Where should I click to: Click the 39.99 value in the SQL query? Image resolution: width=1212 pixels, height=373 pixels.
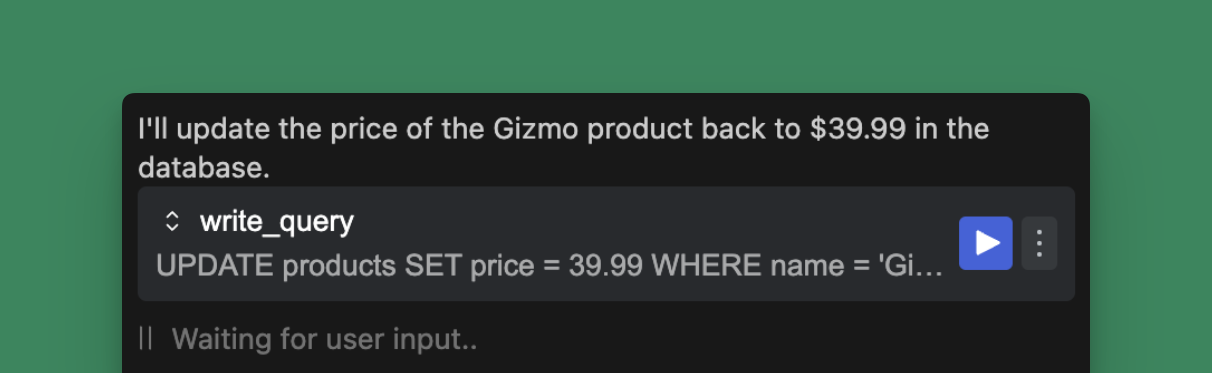(x=605, y=266)
